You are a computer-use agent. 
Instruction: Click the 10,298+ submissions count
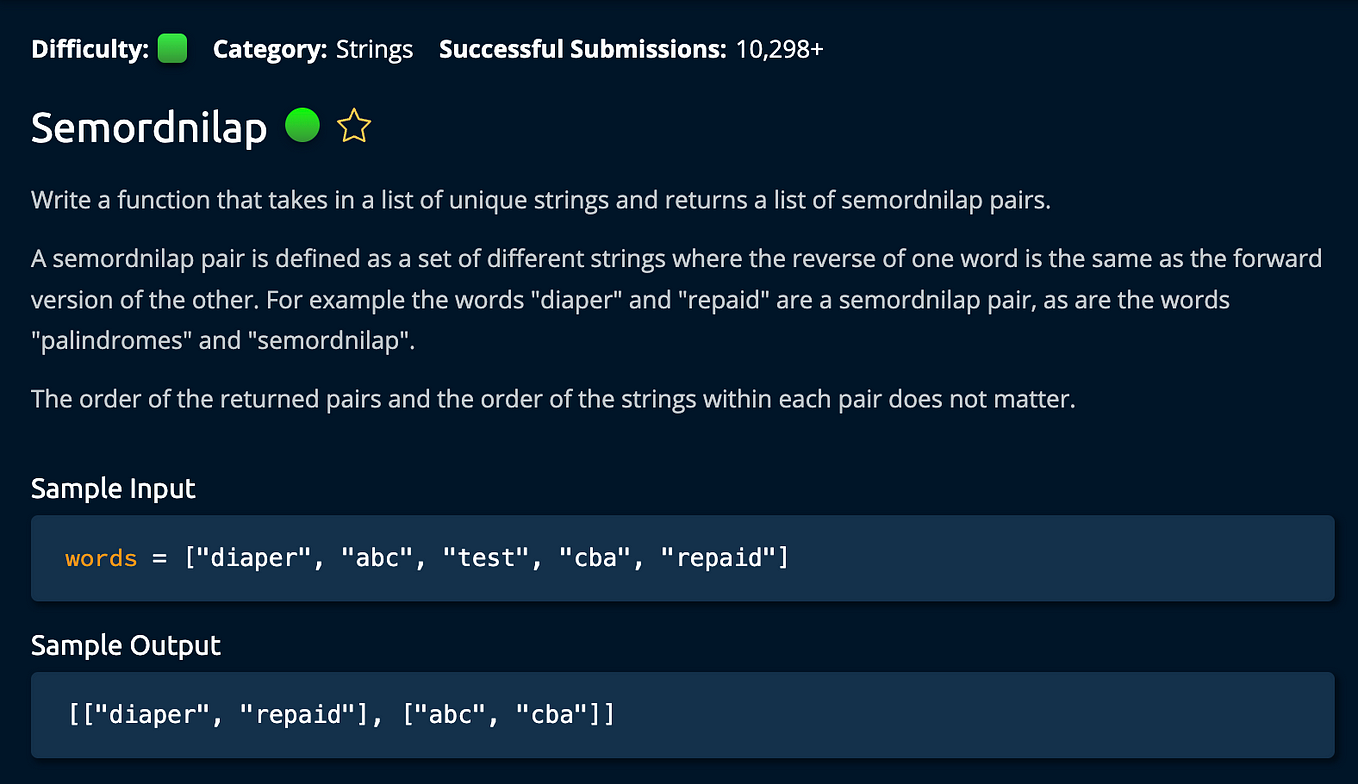(x=780, y=49)
